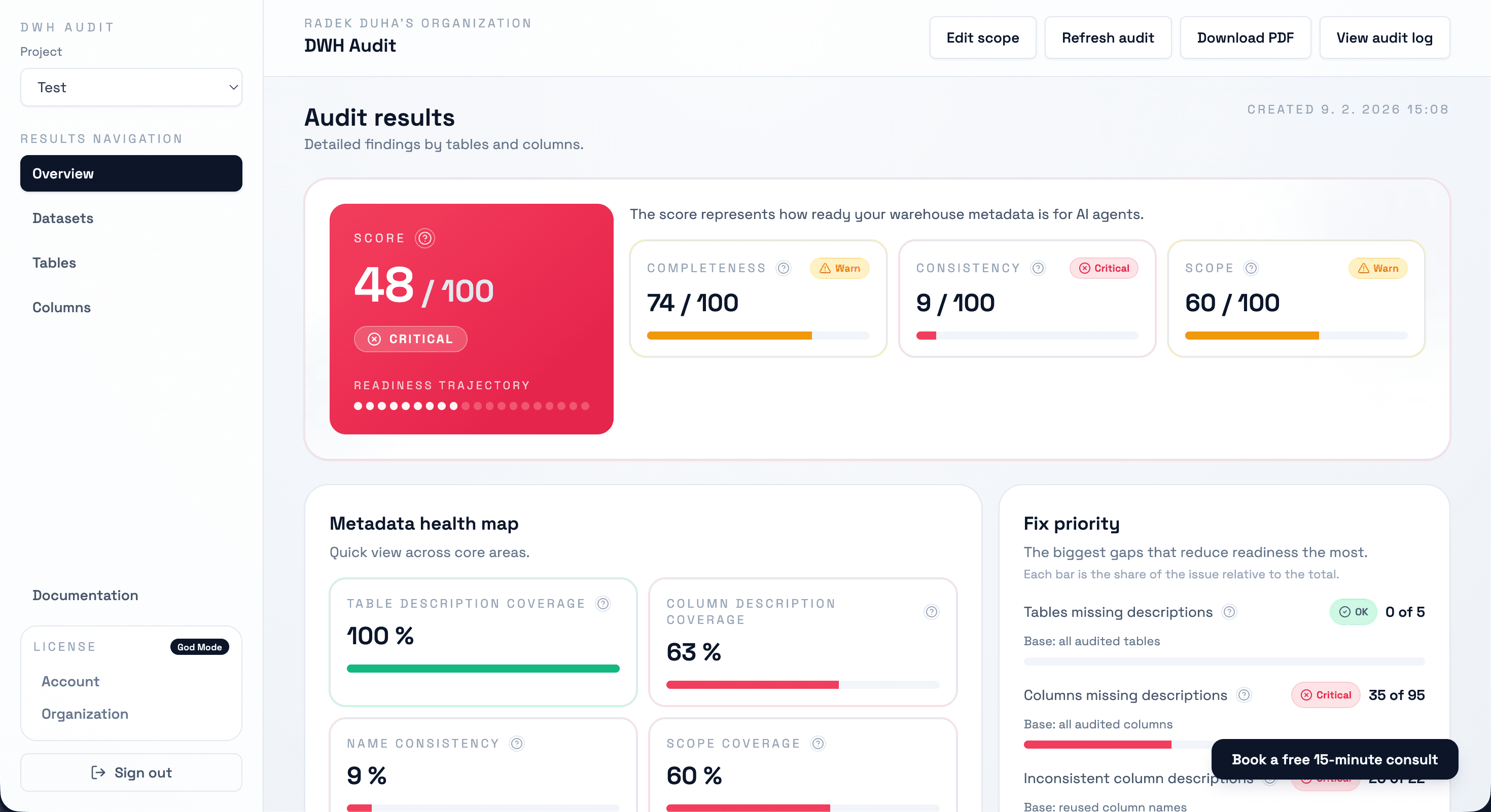This screenshot has width=1491, height=812.
Task: Open Table Description Coverage help icon
Action: (x=602, y=604)
